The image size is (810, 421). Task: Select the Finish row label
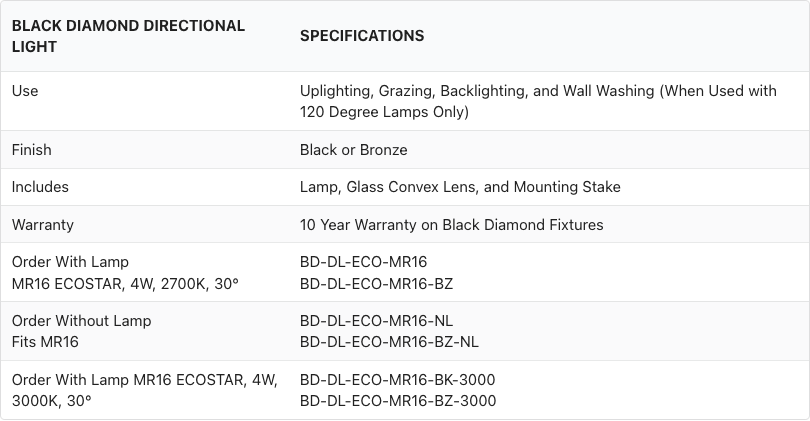click(32, 150)
